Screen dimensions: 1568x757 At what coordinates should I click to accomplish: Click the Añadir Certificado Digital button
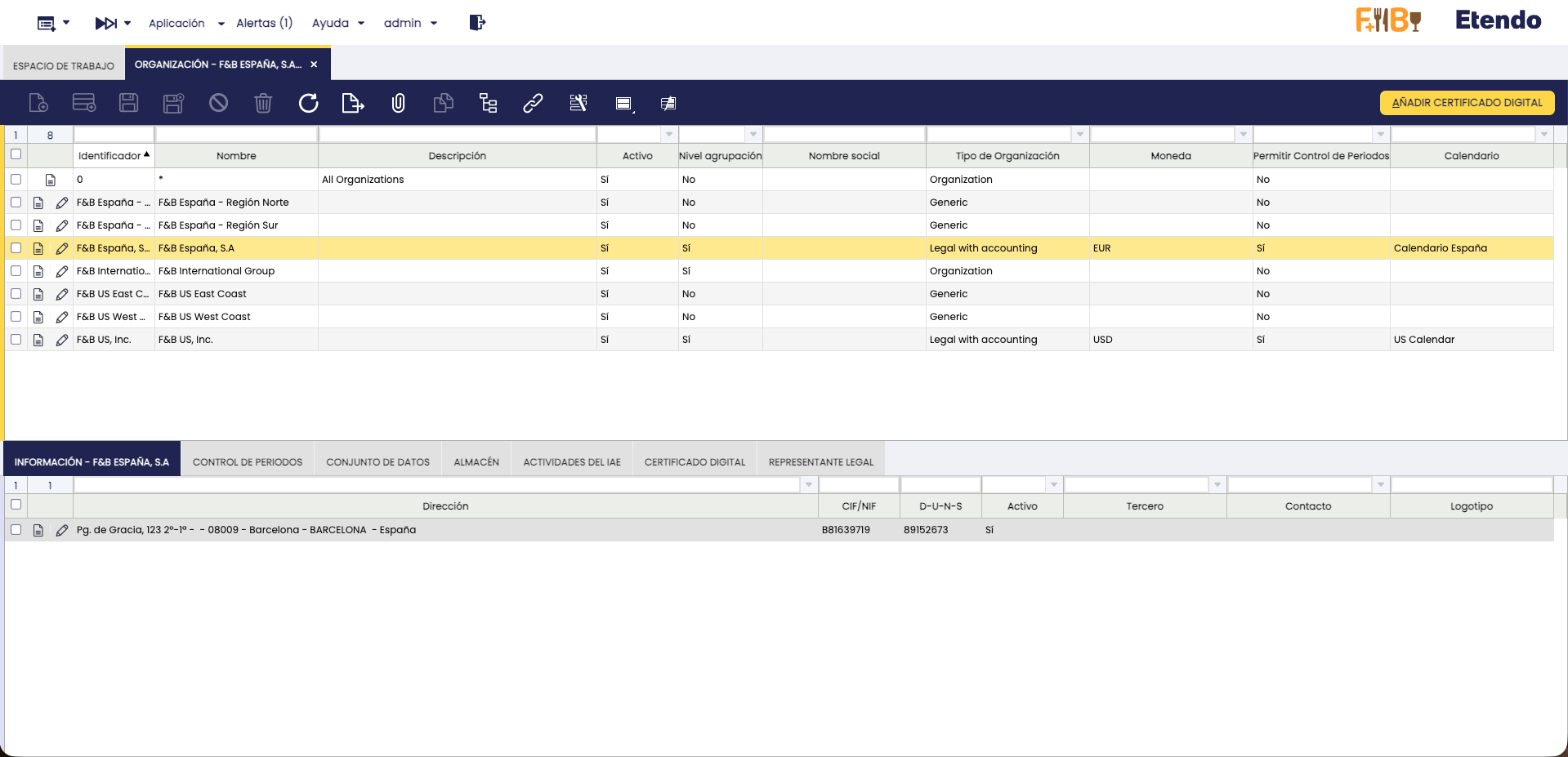(1467, 103)
